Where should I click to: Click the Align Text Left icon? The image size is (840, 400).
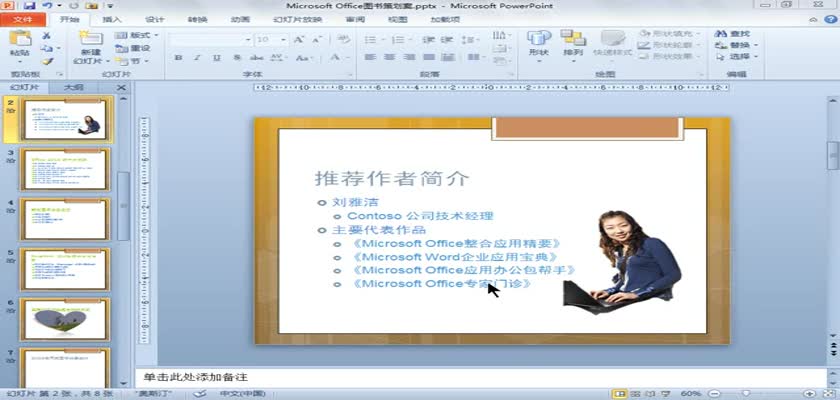(x=370, y=57)
